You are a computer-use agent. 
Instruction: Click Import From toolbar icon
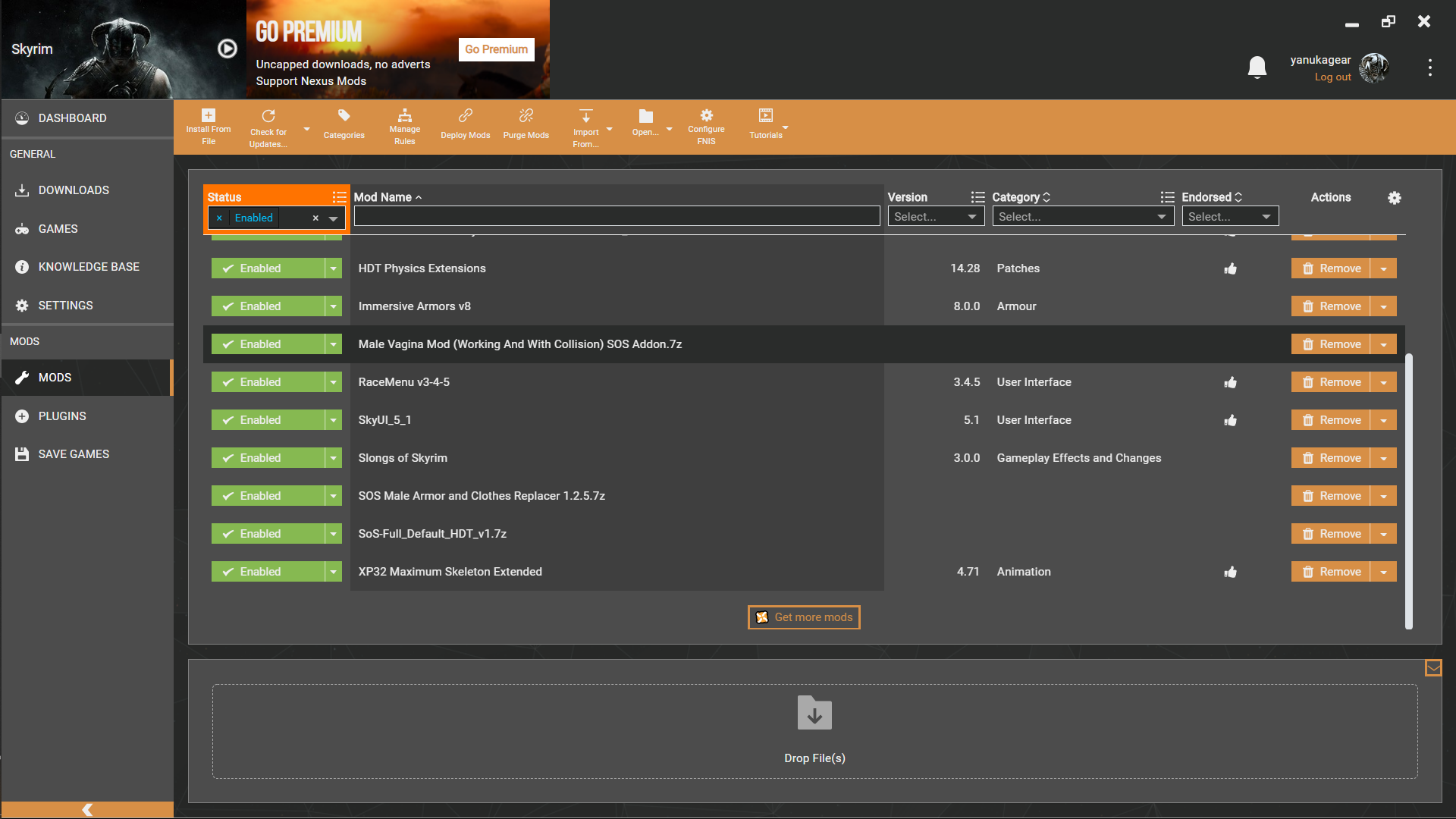[x=586, y=116]
